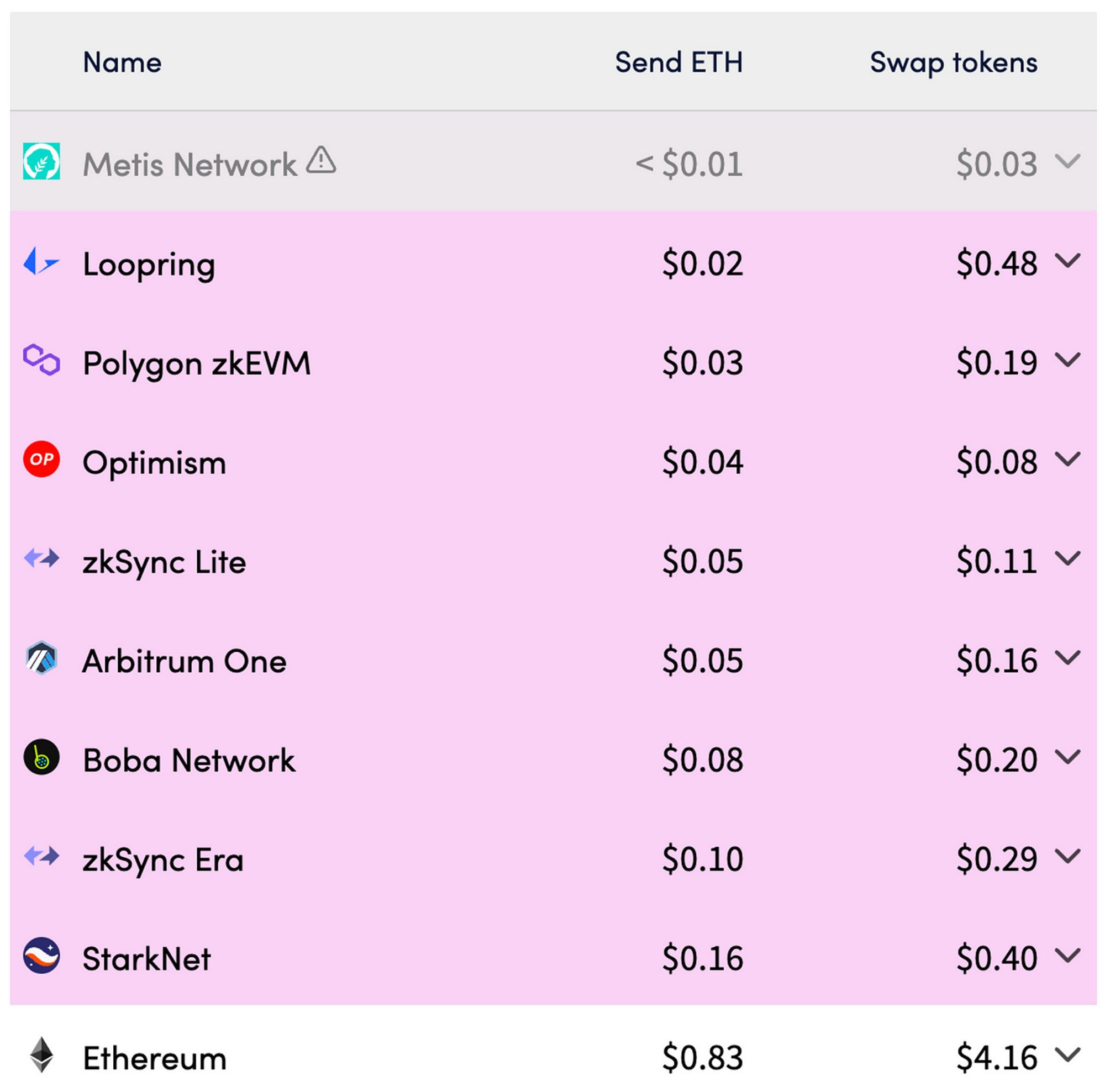Expand the zkSync Lite row chevron
Viewport: 1105px width, 1092px height.
pos(1068,558)
